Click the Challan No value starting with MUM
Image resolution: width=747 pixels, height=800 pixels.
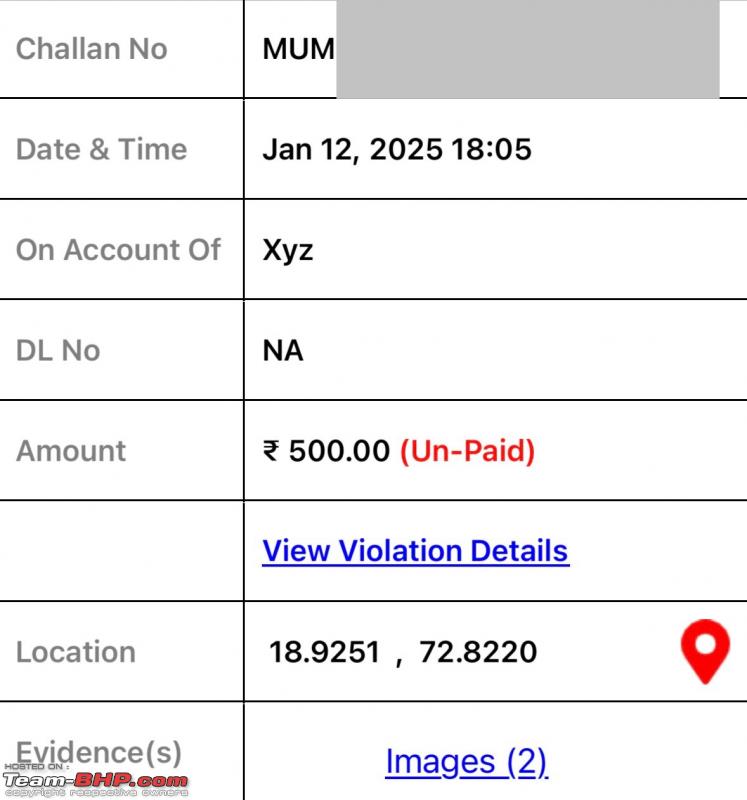coord(298,49)
